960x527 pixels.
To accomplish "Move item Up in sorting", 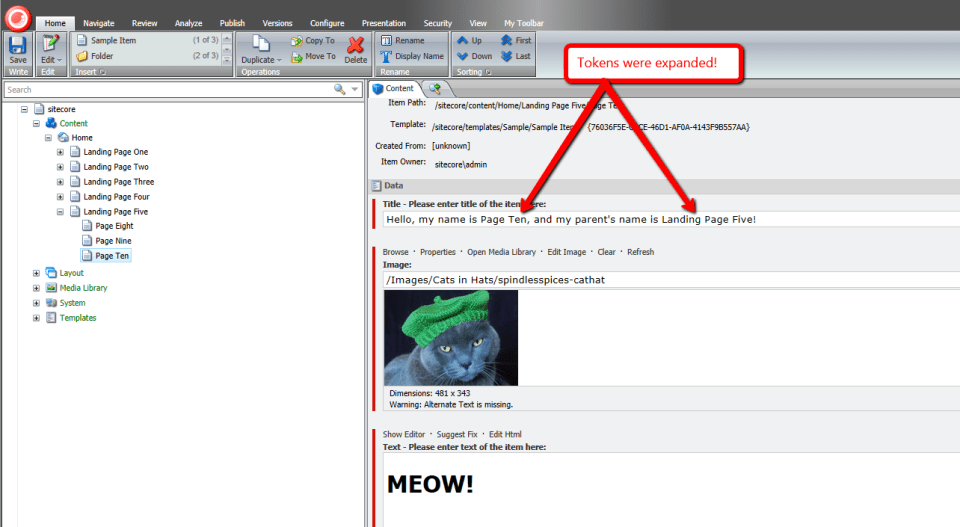I will pyautogui.click(x=469, y=41).
